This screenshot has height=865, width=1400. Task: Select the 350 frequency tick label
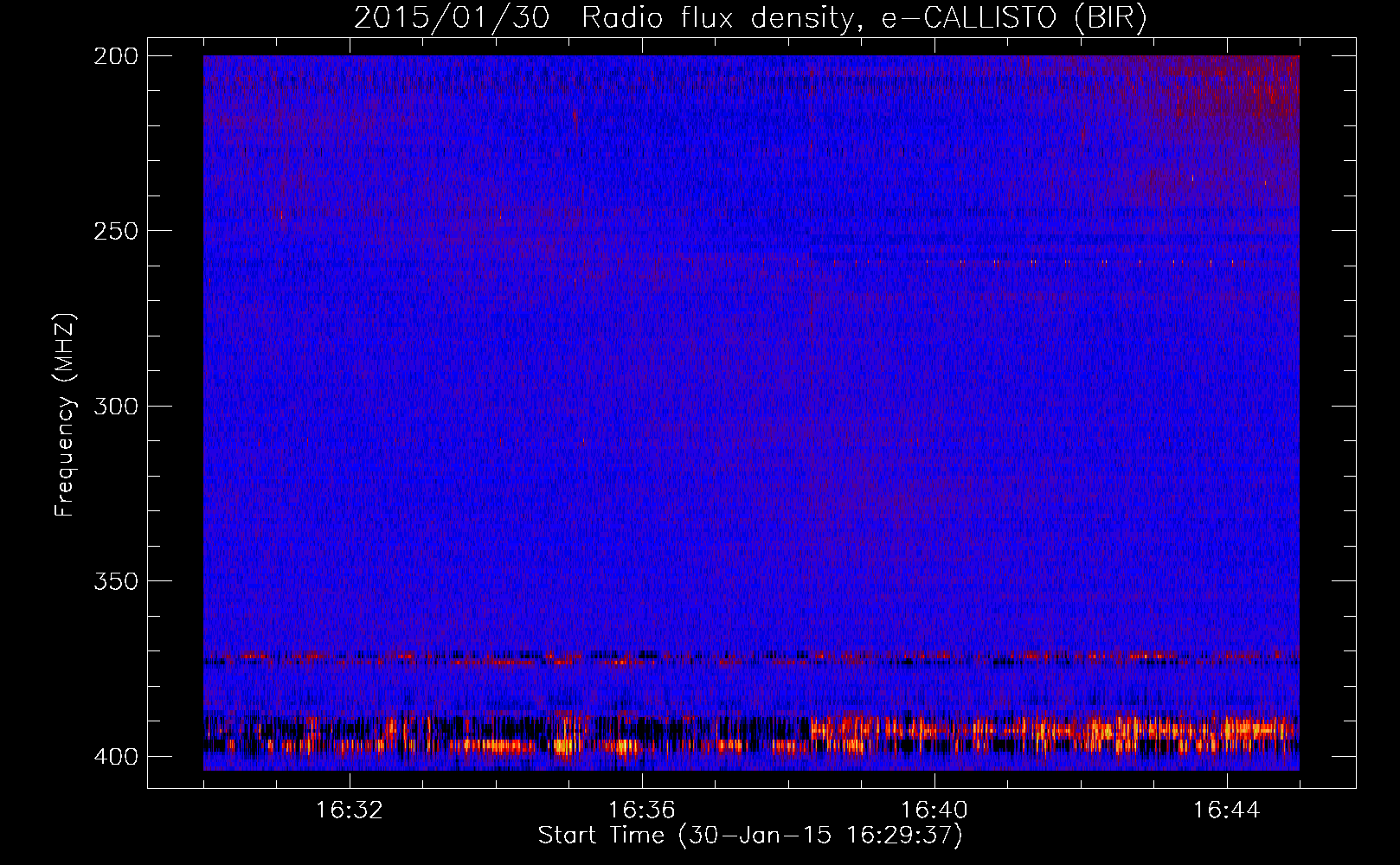tap(115, 581)
